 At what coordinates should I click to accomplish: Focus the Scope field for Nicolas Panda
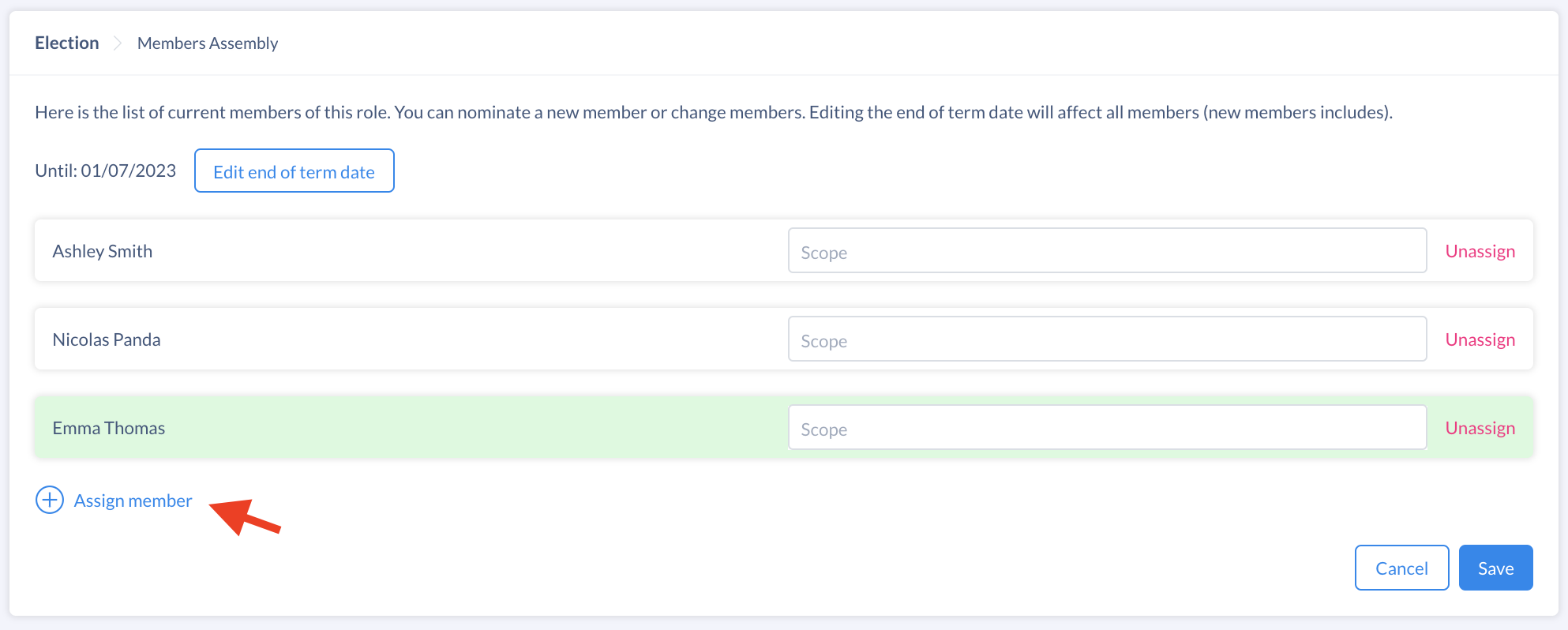1107,339
